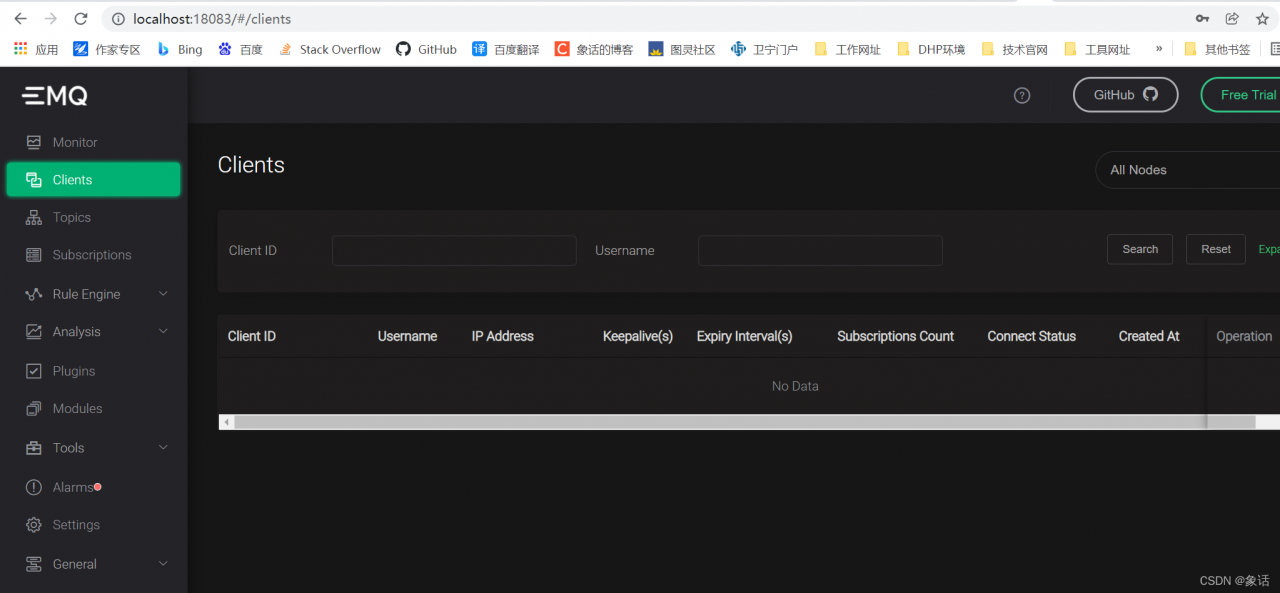Image resolution: width=1280 pixels, height=593 pixels.
Task: Open the 工具网址 bookmark folder
Action: tap(1097, 49)
